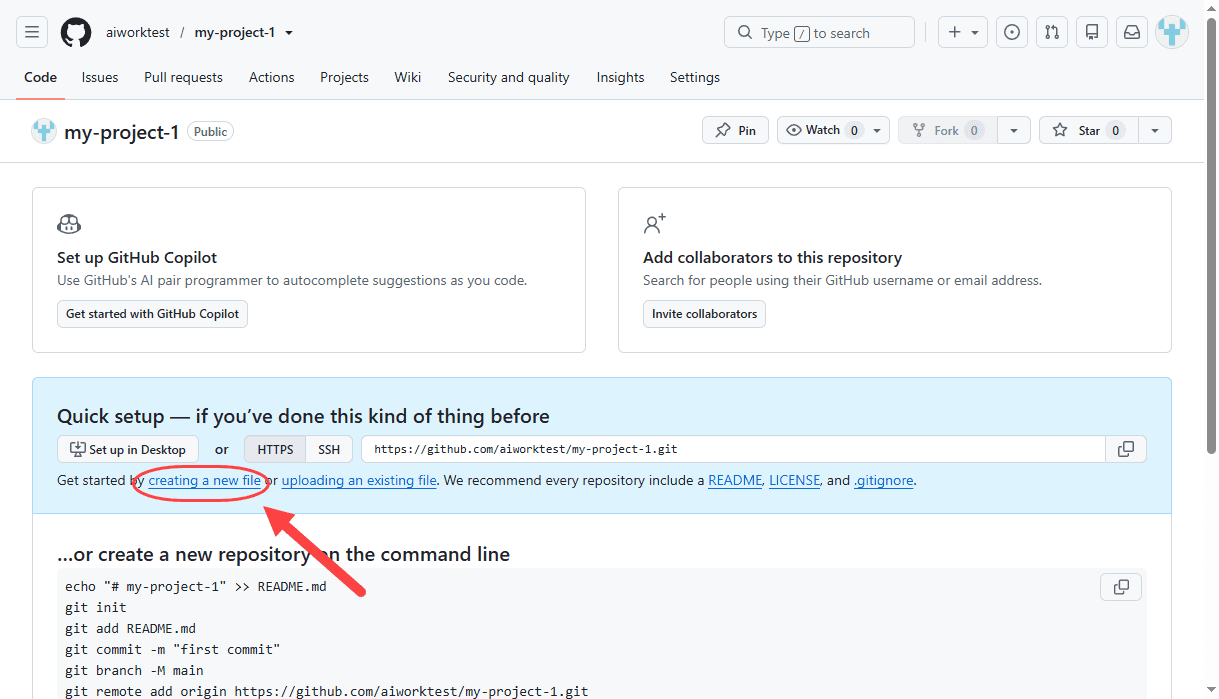This screenshot has width=1219, height=699.
Task: Click the git remote add origin line
Action: click(327, 691)
